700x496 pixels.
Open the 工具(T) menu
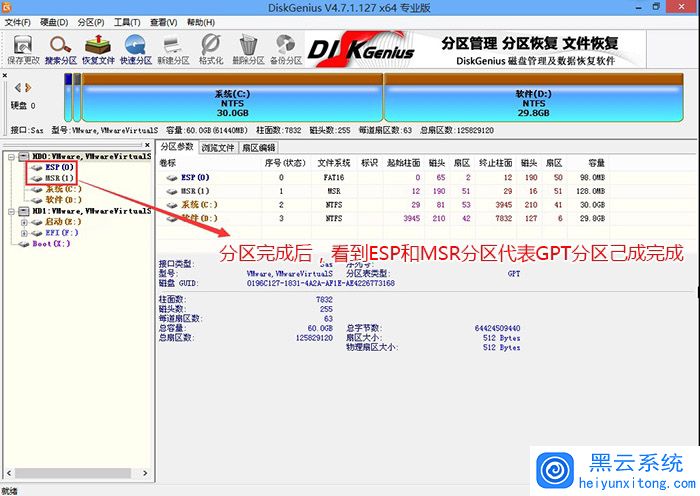point(126,21)
